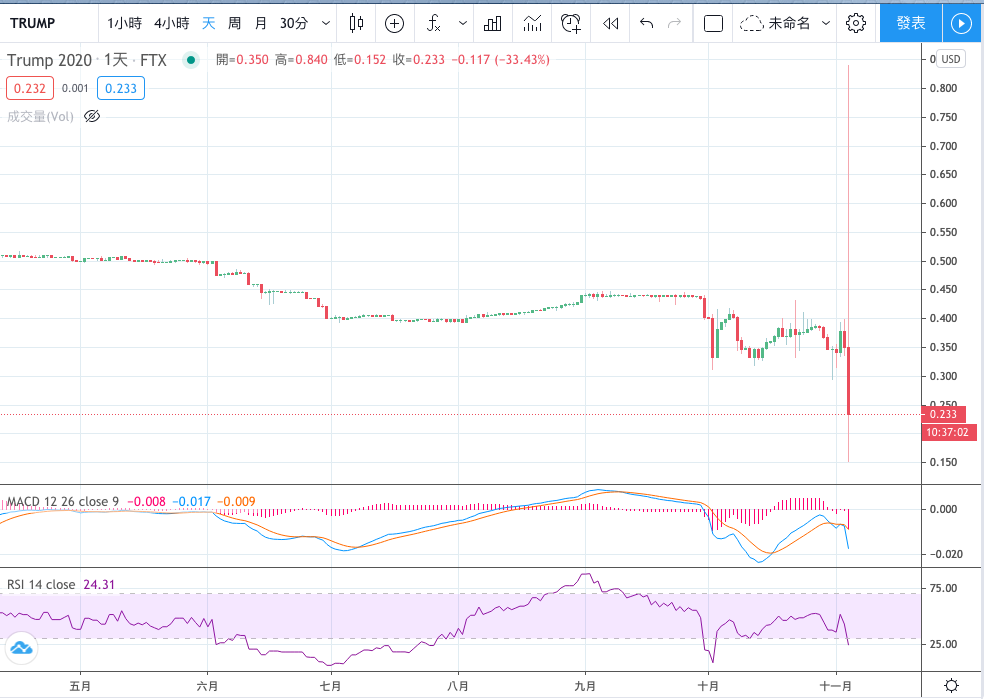The height and width of the screenshot is (699, 984).
Task: Click the 開=0.350 open value
Action: click(x=242, y=60)
